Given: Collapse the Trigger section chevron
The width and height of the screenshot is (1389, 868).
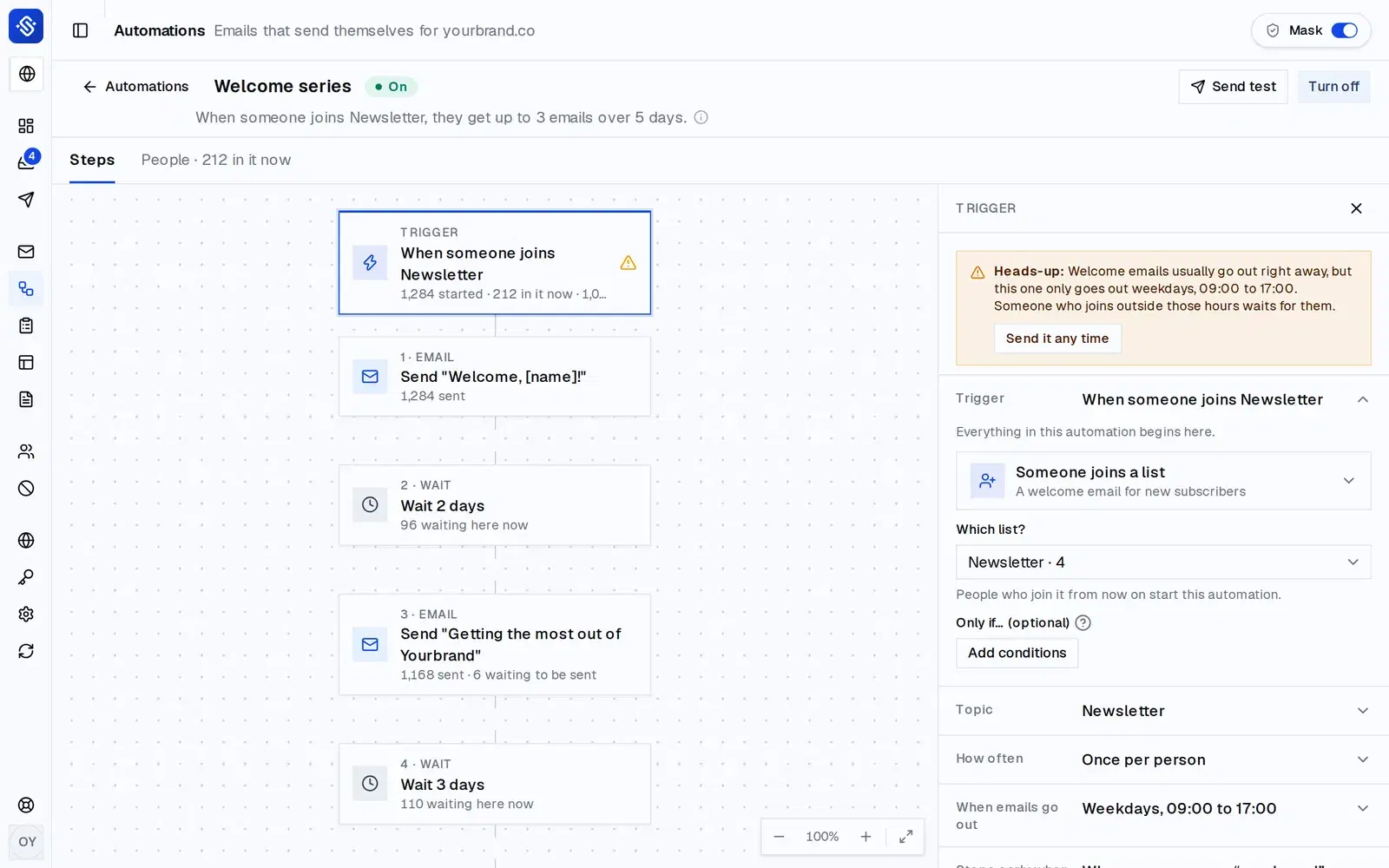Looking at the screenshot, I should click(x=1362, y=399).
